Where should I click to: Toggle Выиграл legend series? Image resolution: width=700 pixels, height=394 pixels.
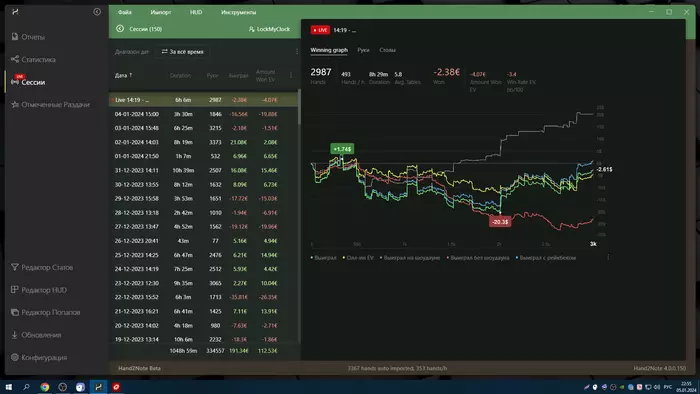324,257
